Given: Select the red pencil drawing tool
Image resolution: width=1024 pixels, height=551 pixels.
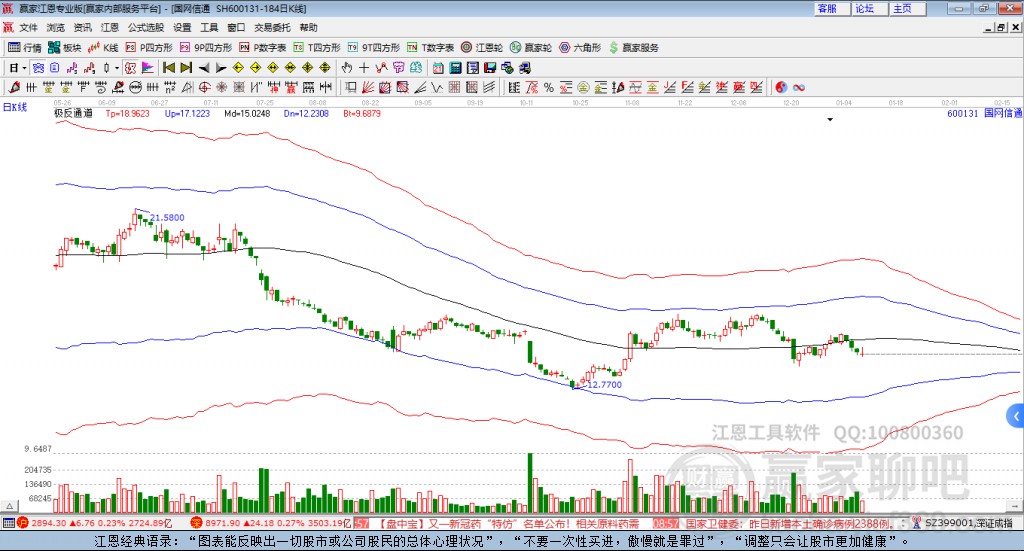Looking at the screenshot, I should pyautogui.click(x=13, y=87).
